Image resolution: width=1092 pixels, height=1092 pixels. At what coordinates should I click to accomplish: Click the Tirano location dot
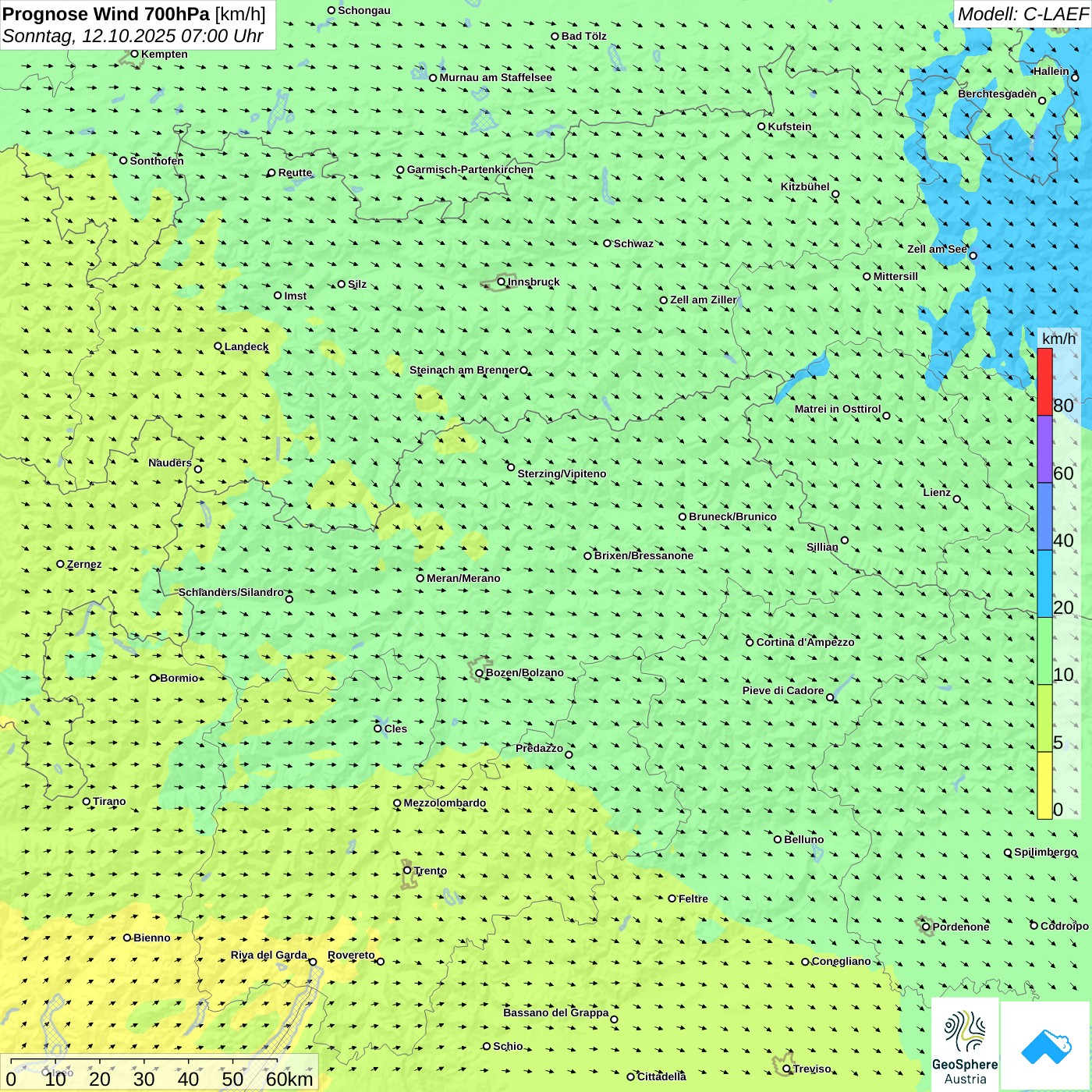point(87,801)
